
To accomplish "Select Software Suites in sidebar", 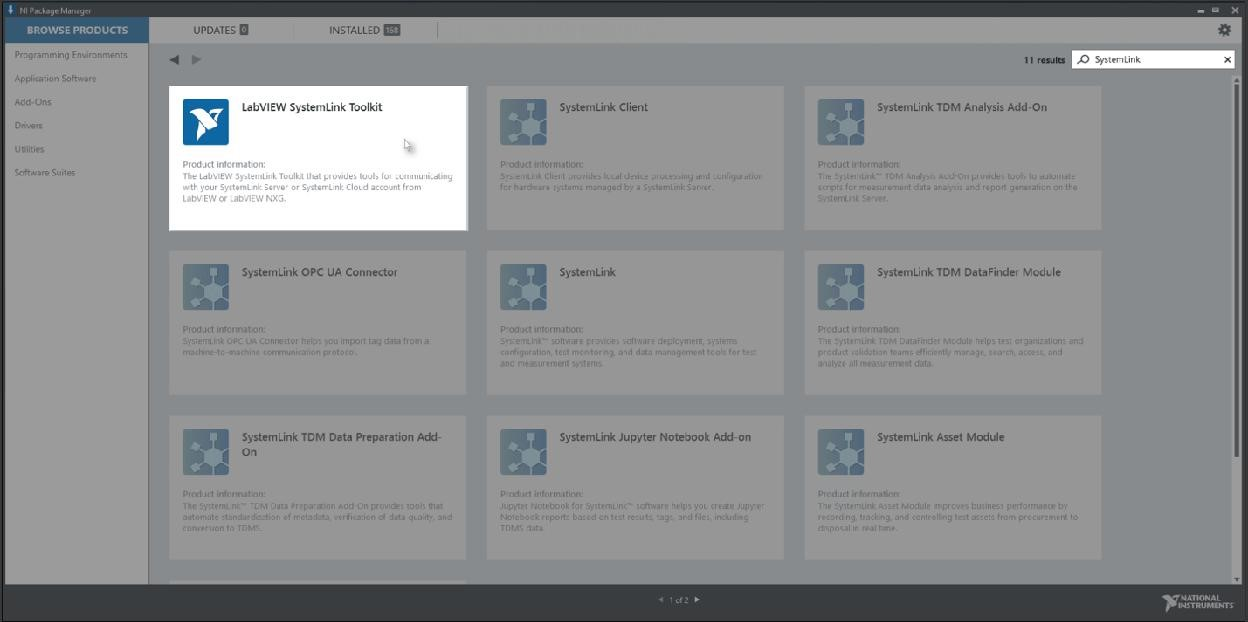I will point(44,173).
